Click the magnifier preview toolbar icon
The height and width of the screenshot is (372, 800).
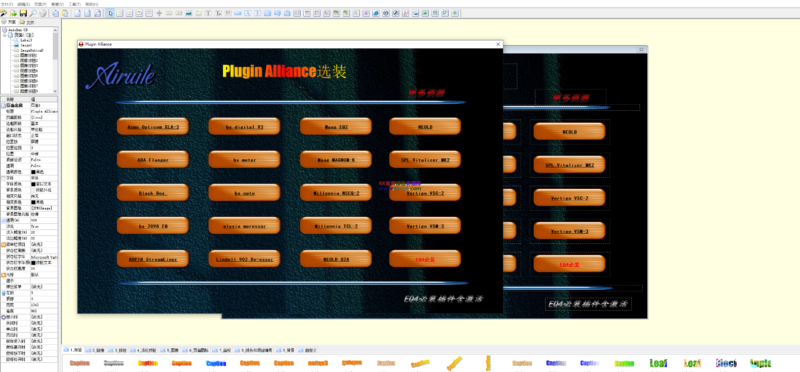[33, 13]
